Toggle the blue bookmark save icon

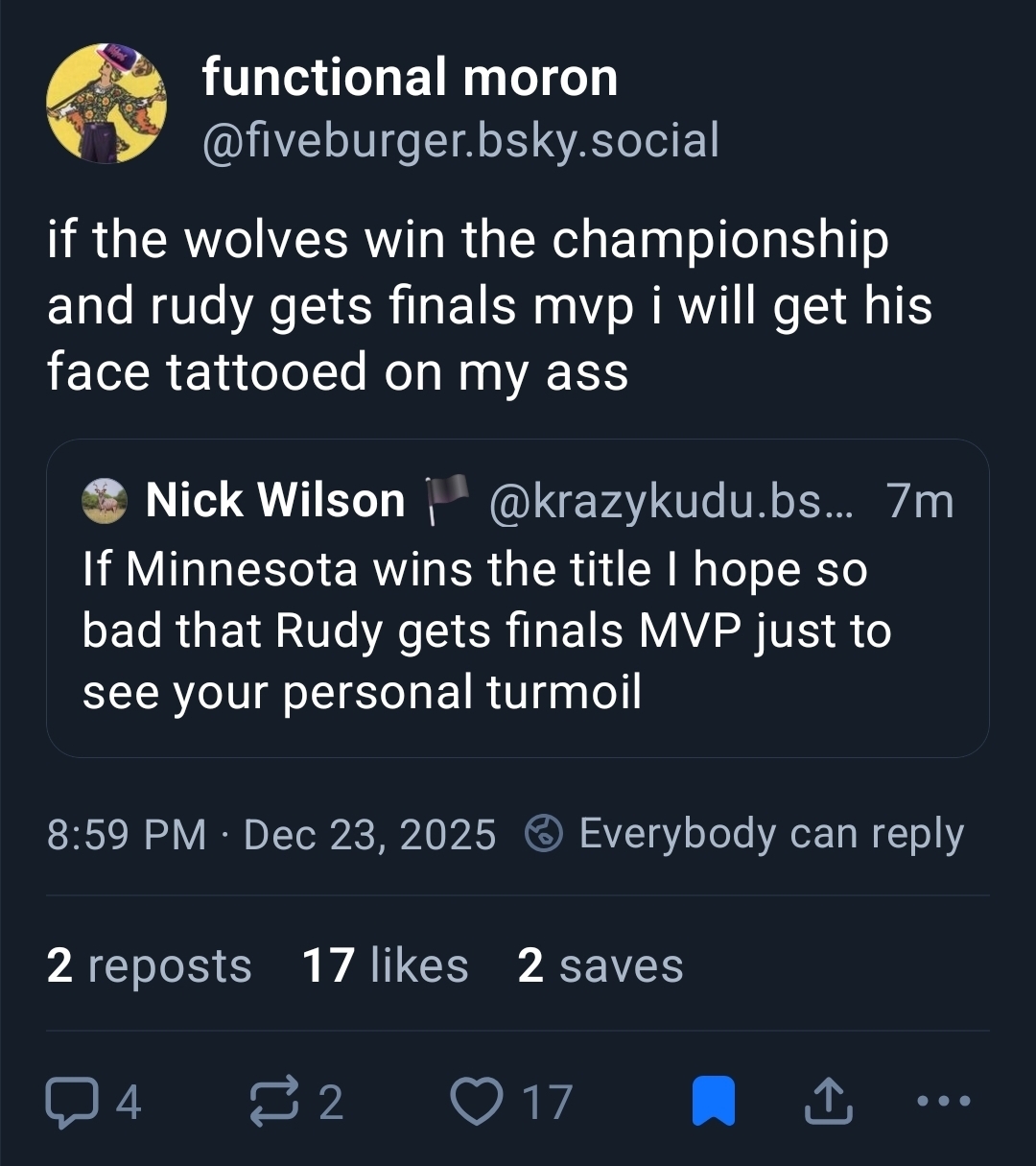click(x=714, y=1101)
